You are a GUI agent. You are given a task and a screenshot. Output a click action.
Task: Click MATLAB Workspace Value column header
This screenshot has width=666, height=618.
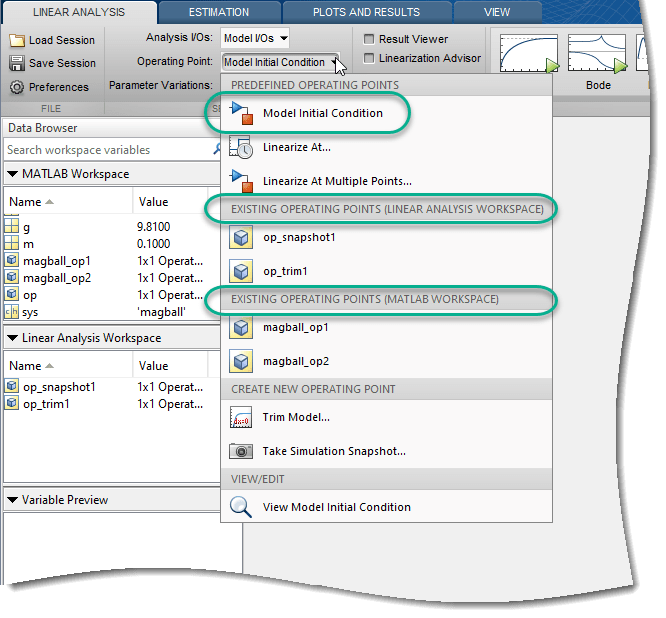[x=170, y=202]
